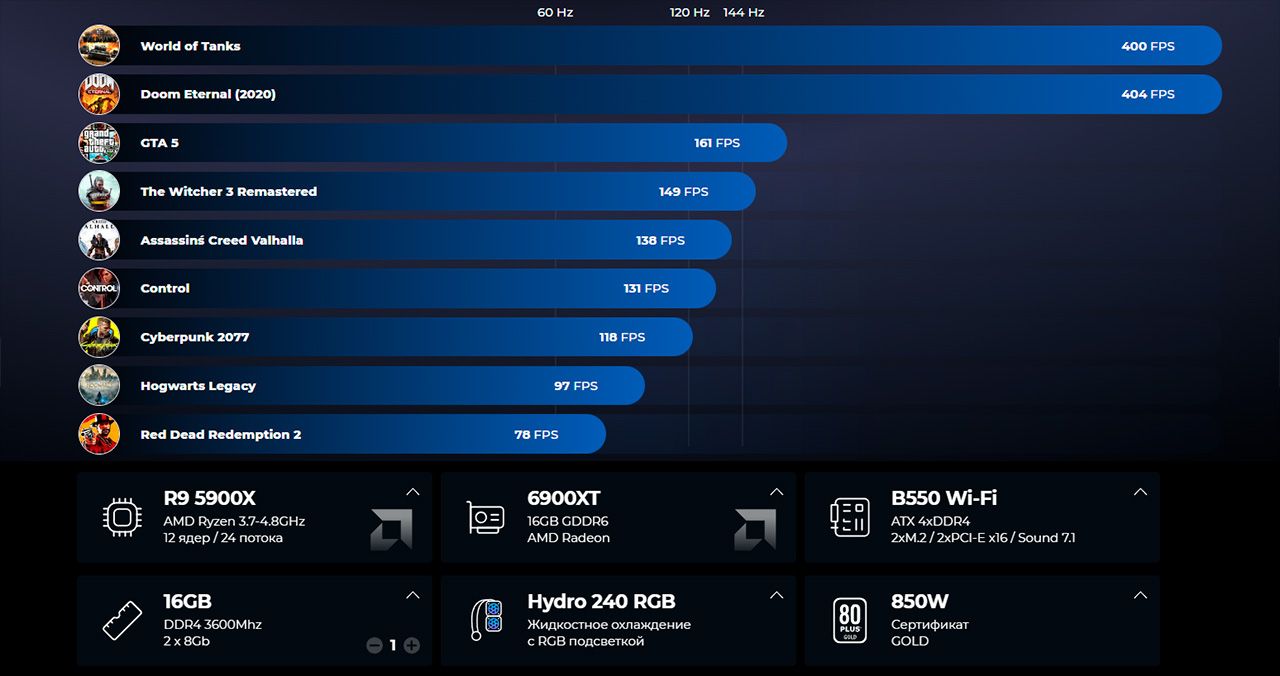Screen dimensions: 1280x676
Task: Expand the B550 Wi-Fi motherboard card
Action: [x=1140, y=492]
